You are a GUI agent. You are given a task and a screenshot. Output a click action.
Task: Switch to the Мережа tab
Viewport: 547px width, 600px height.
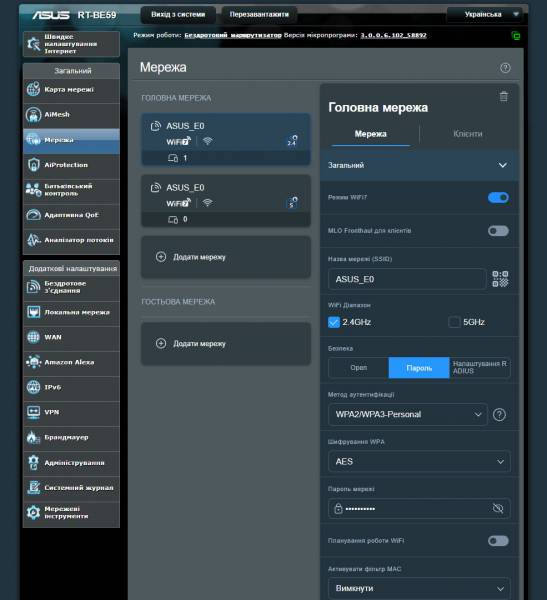[371, 134]
